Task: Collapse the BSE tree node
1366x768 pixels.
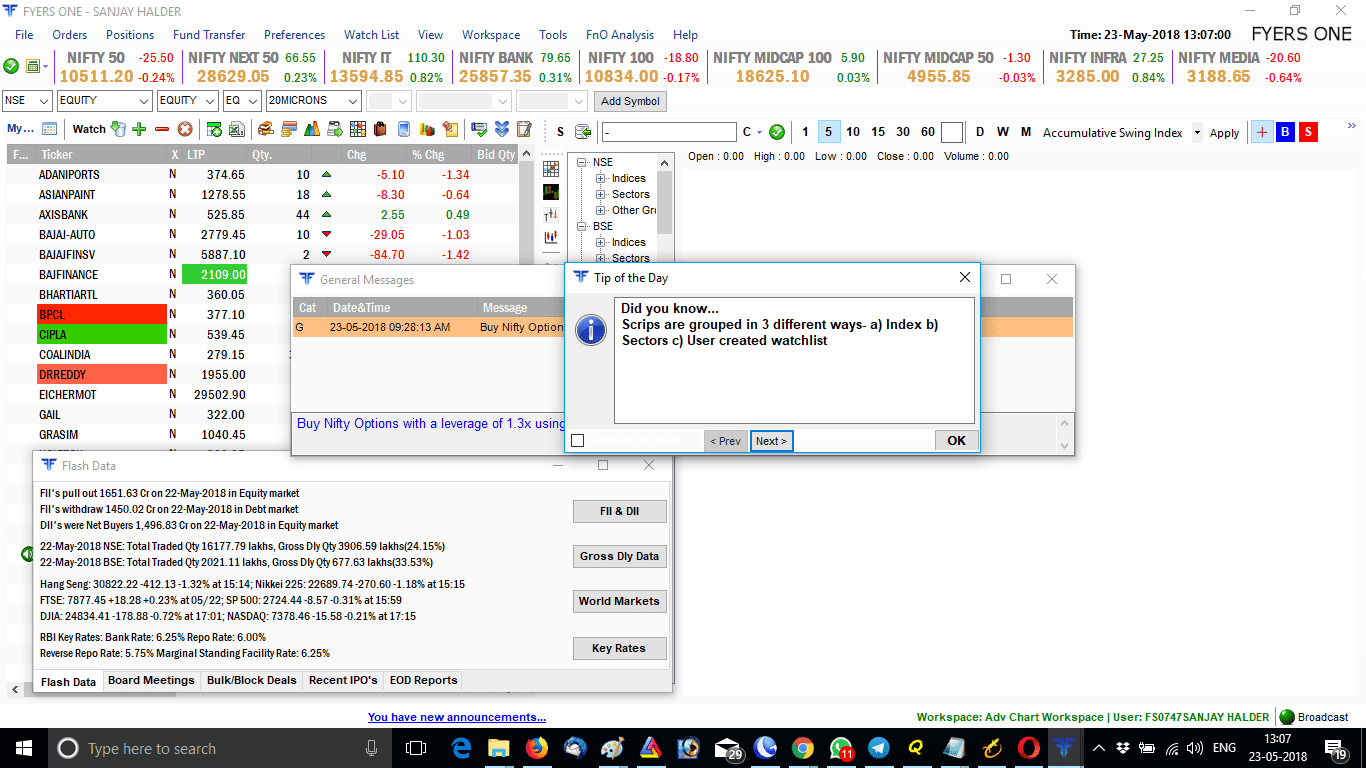Action: tap(583, 226)
